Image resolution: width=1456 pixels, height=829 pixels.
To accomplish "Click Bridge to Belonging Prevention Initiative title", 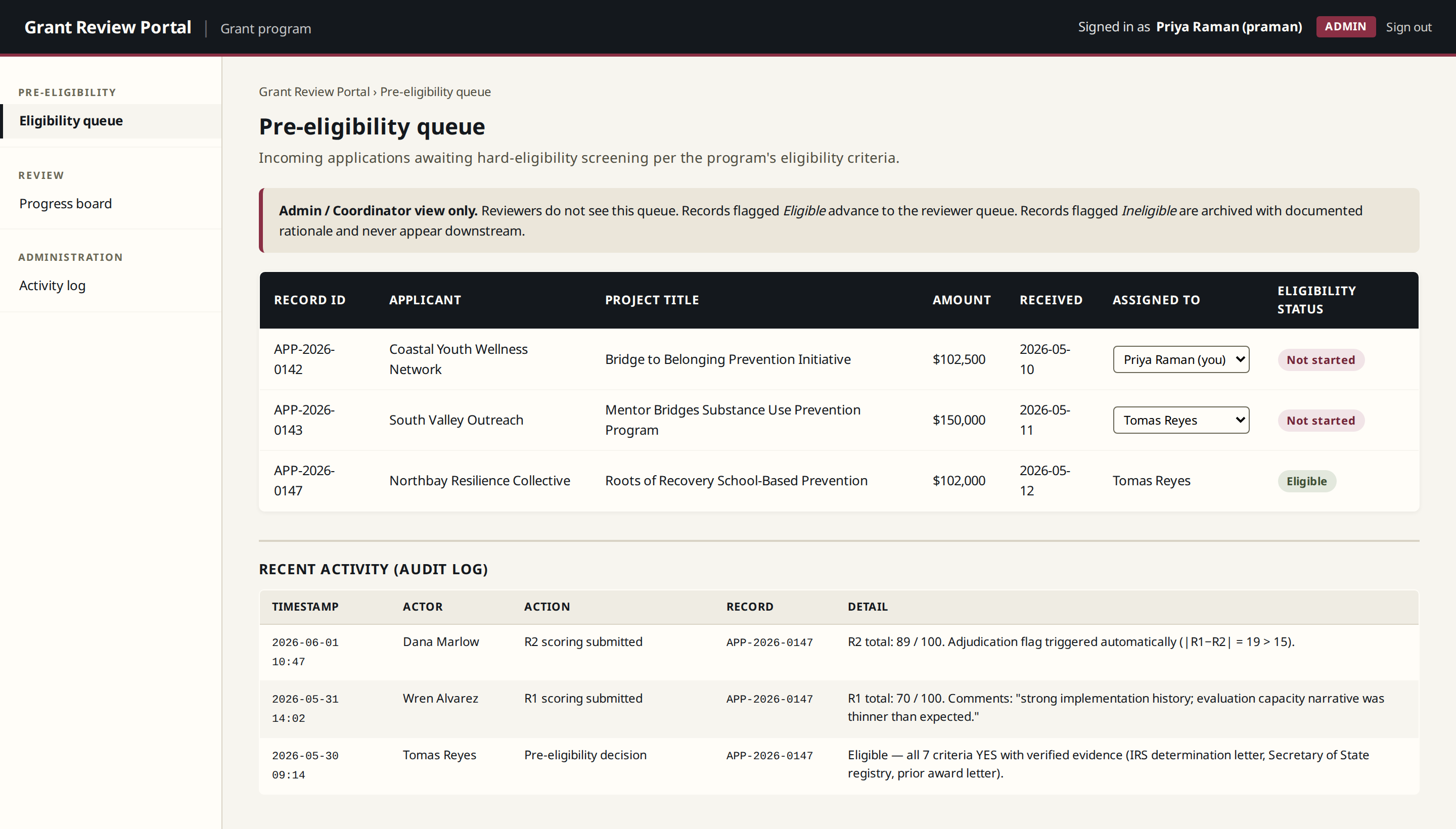I will [727, 359].
